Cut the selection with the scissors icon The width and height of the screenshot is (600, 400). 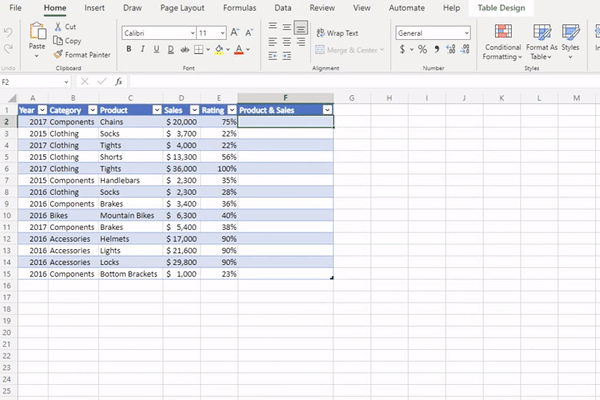(x=58, y=26)
